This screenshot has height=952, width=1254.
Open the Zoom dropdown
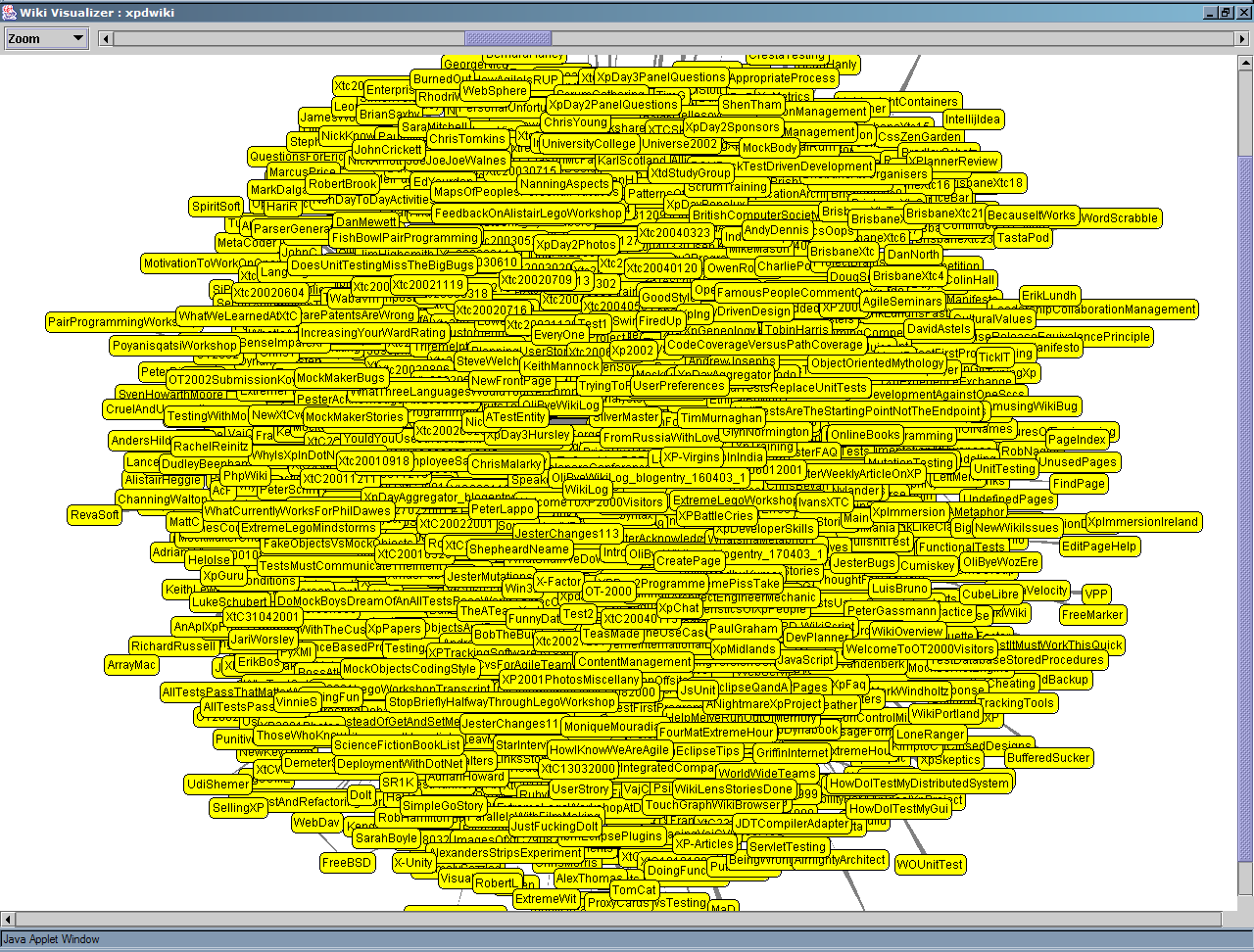pyautogui.click(x=46, y=39)
